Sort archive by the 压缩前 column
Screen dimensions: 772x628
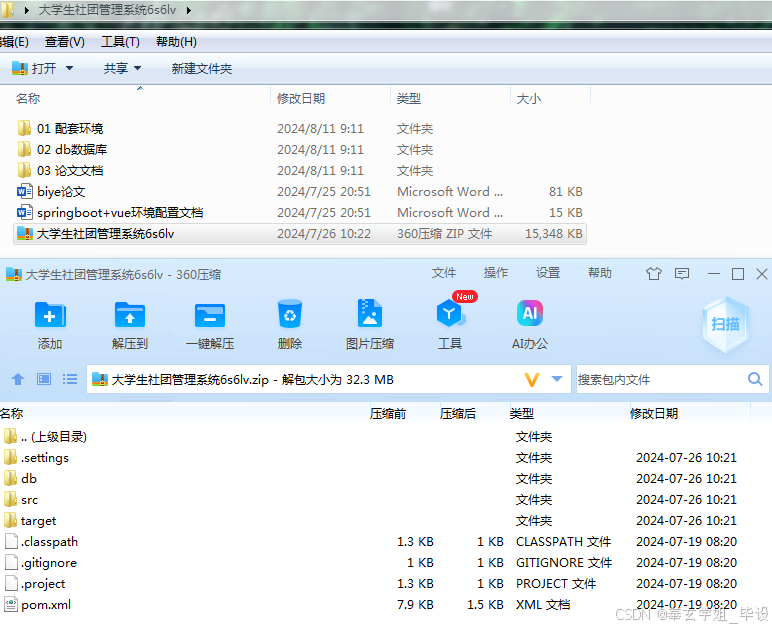388,413
